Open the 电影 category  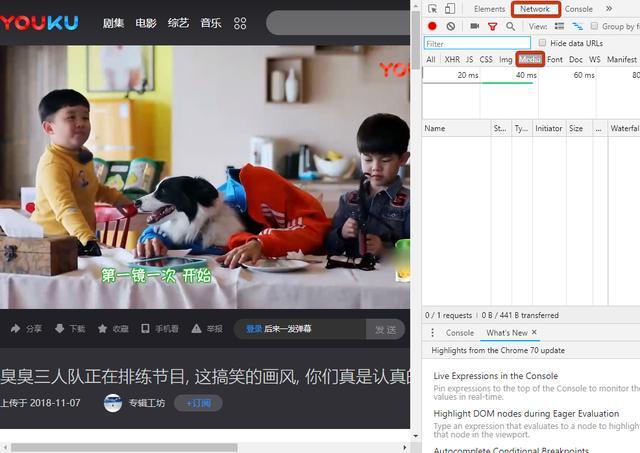tap(146, 23)
